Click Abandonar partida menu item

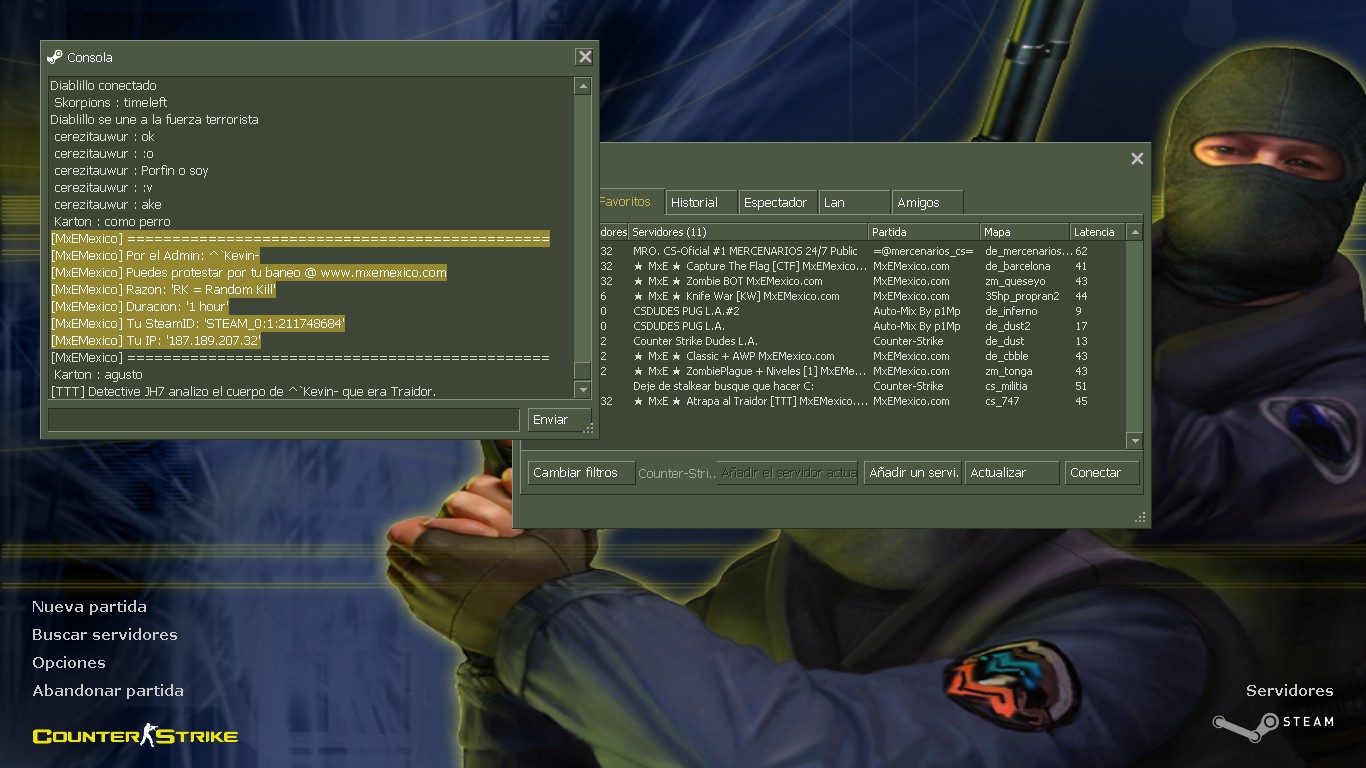point(107,691)
